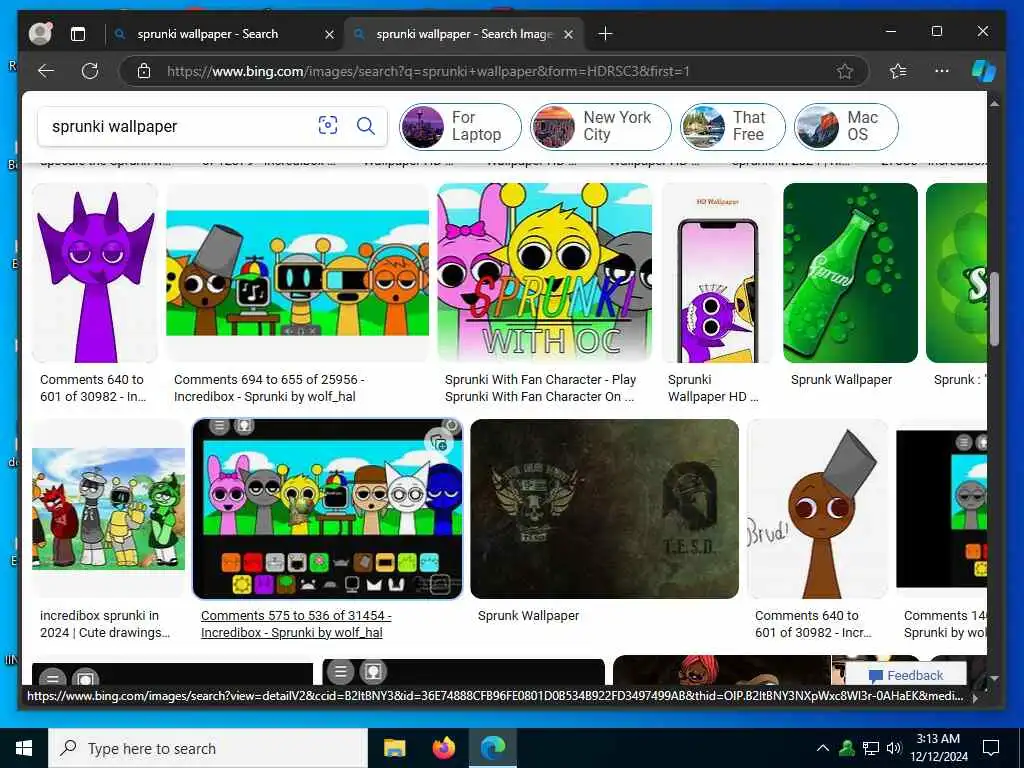Image resolution: width=1024 pixels, height=768 pixels.
Task: Close the 'Search Images' tab
Action: tap(569, 34)
